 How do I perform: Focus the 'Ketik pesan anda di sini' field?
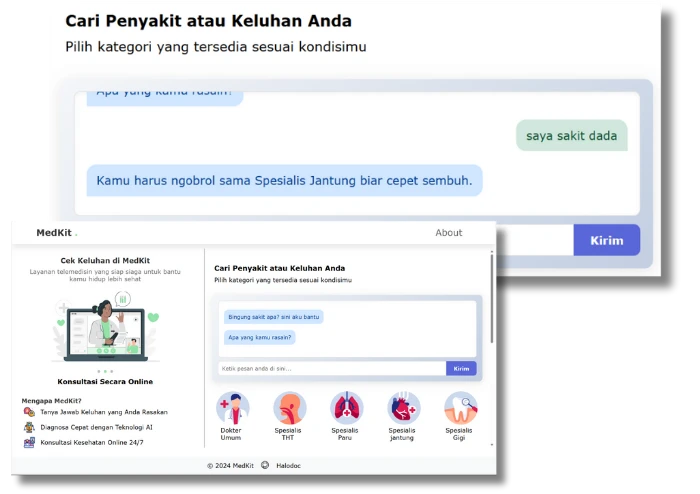click(331, 368)
